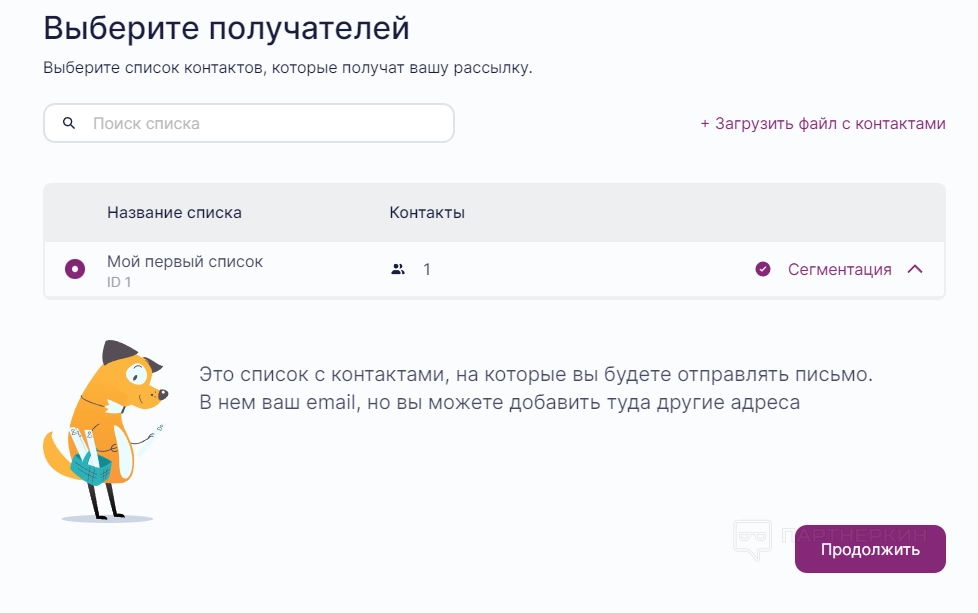This screenshot has height=613, width=978.
Task: Click the "Мой первый список" list name
Action: (185, 261)
